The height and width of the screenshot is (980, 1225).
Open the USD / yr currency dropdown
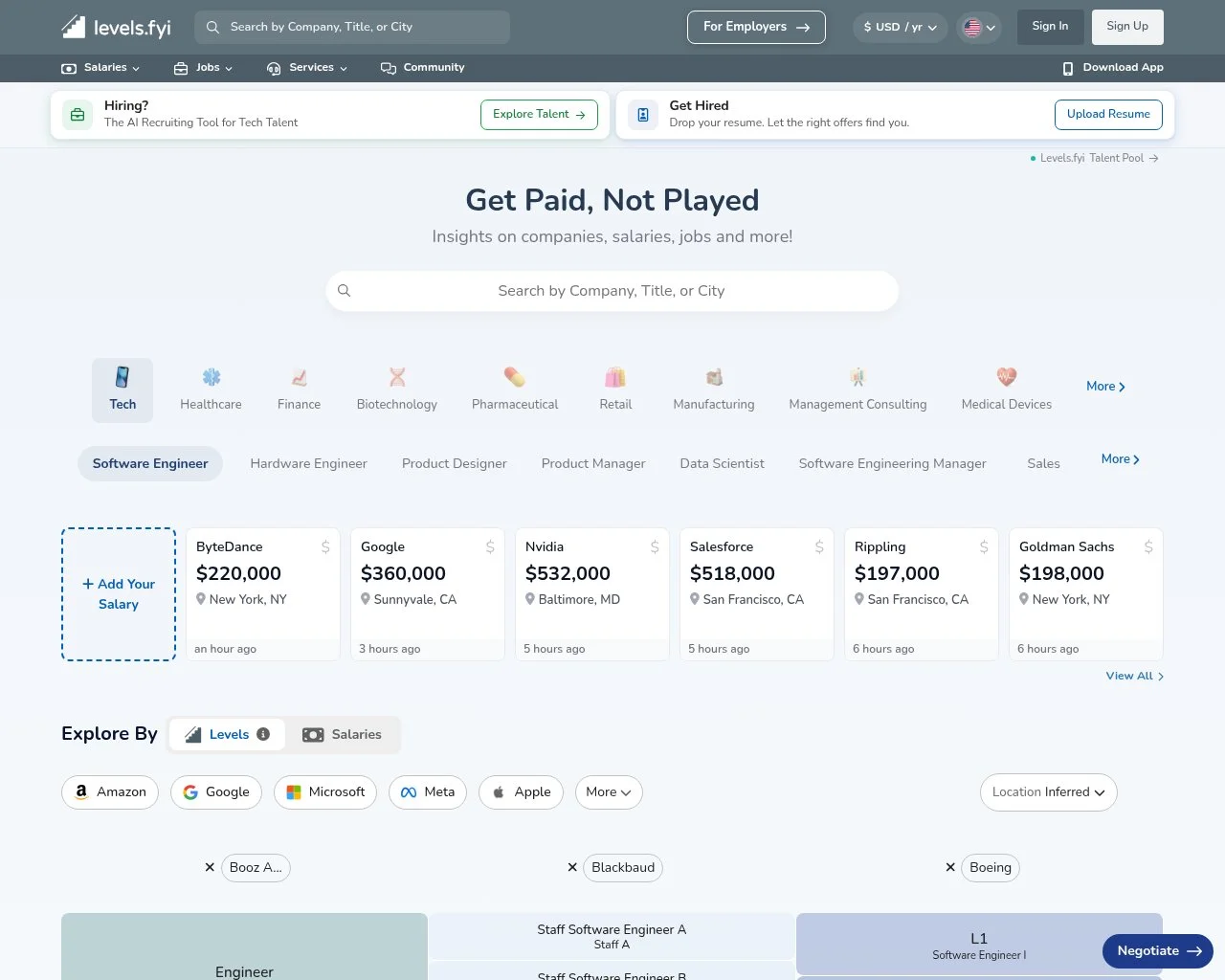tap(900, 27)
